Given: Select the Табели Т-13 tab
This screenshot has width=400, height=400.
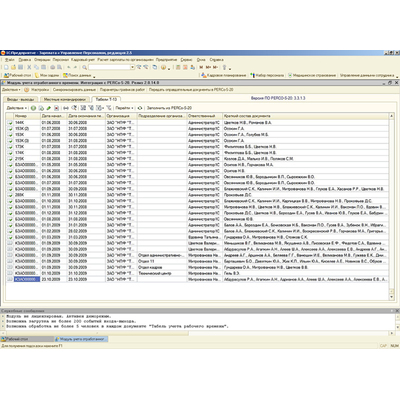Looking at the screenshot, I should (x=106, y=99).
